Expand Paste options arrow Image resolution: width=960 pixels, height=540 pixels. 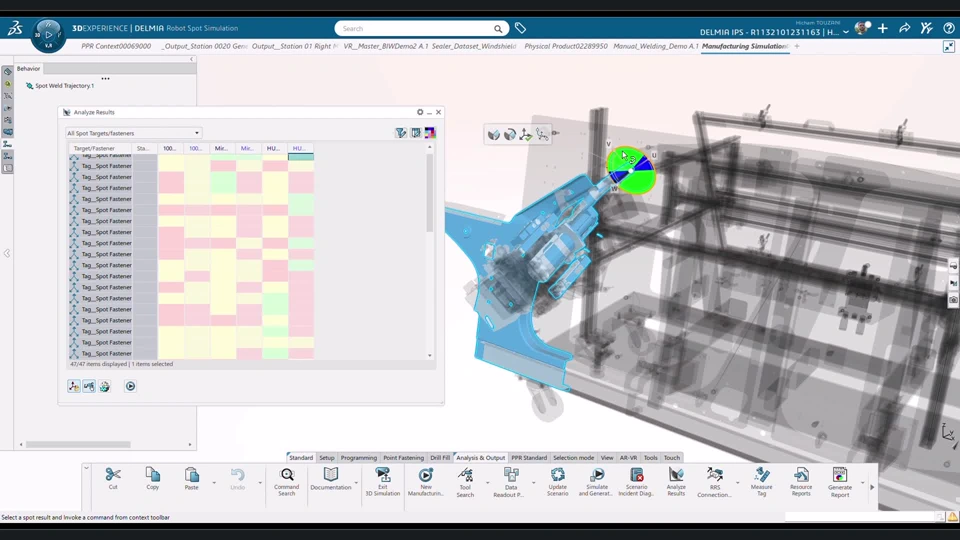214,483
